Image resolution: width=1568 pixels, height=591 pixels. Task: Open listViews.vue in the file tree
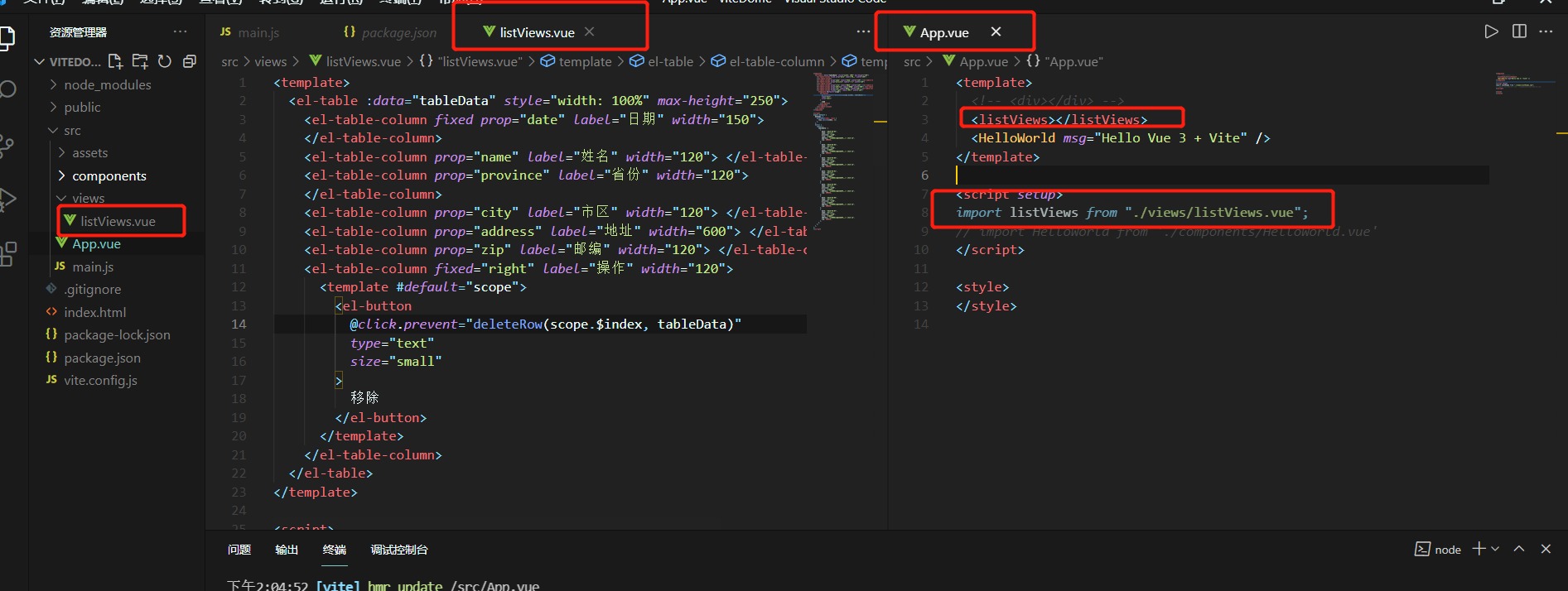pos(116,222)
